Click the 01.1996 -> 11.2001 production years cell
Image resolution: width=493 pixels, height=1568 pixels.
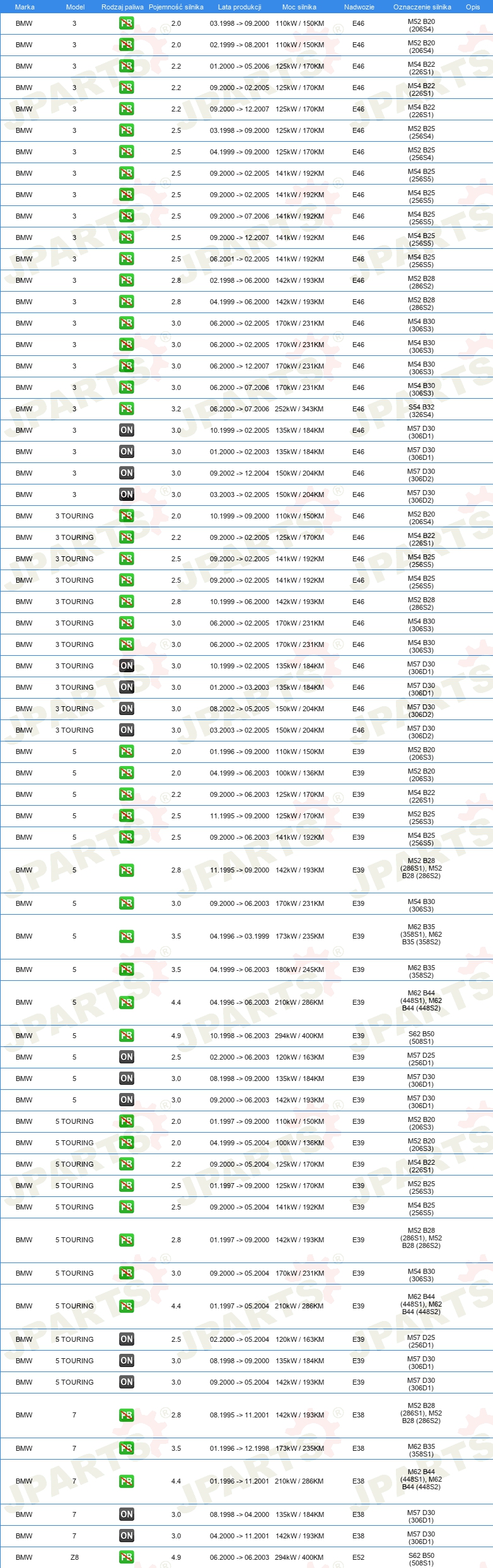pyautogui.click(x=240, y=1481)
